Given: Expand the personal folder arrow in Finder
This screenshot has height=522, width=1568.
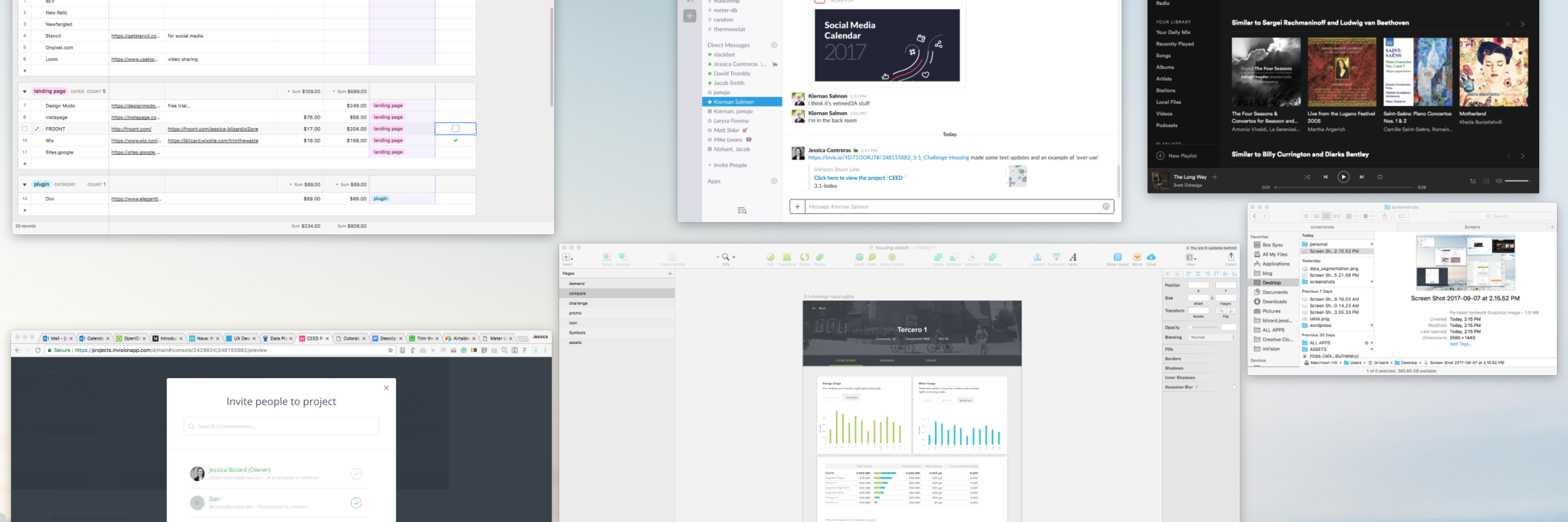Looking at the screenshot, I should (1371, 245).
